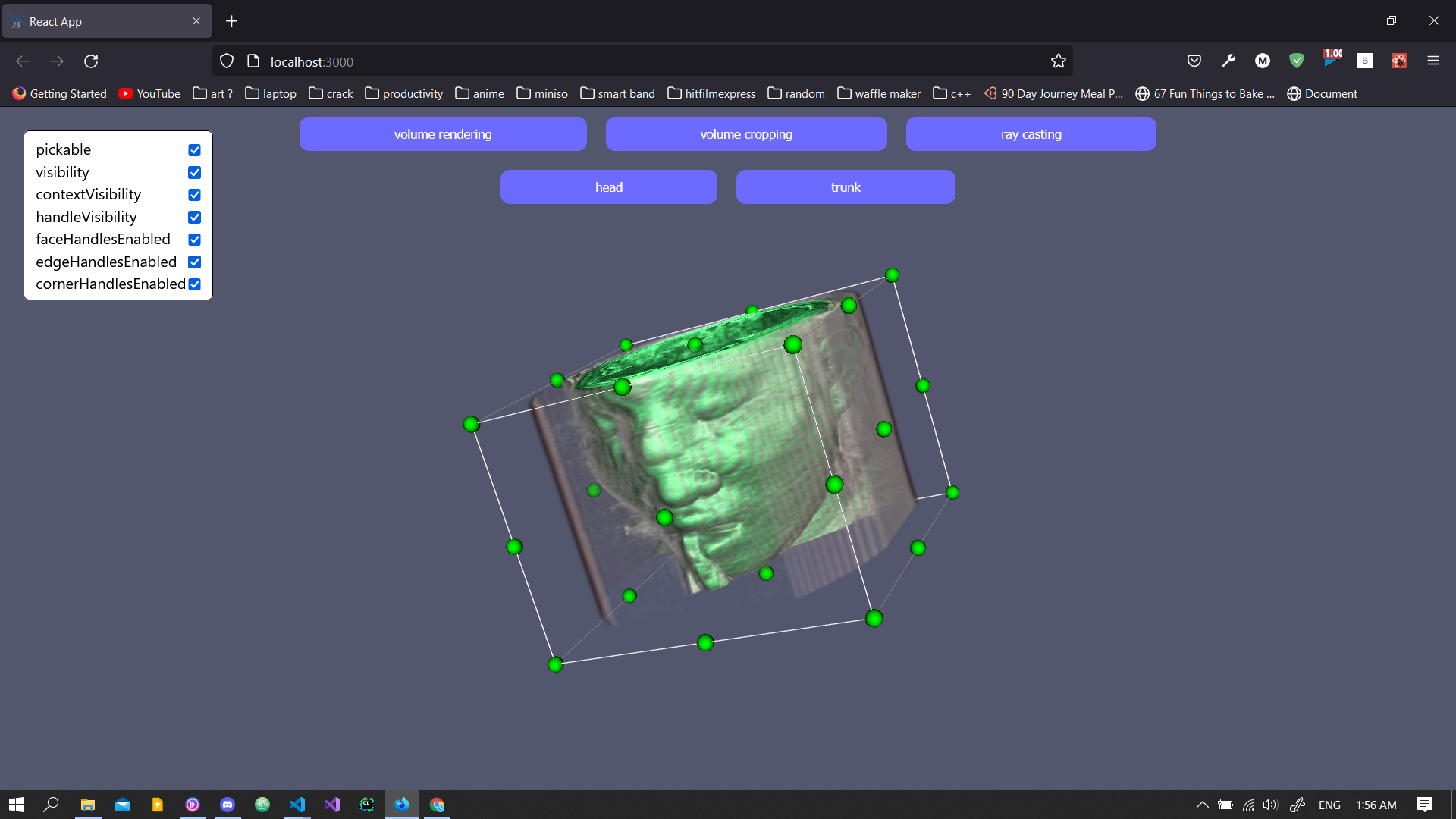Click the Pocket save icon
This screenshot has height=819, width=1456.
point(1194,61)
